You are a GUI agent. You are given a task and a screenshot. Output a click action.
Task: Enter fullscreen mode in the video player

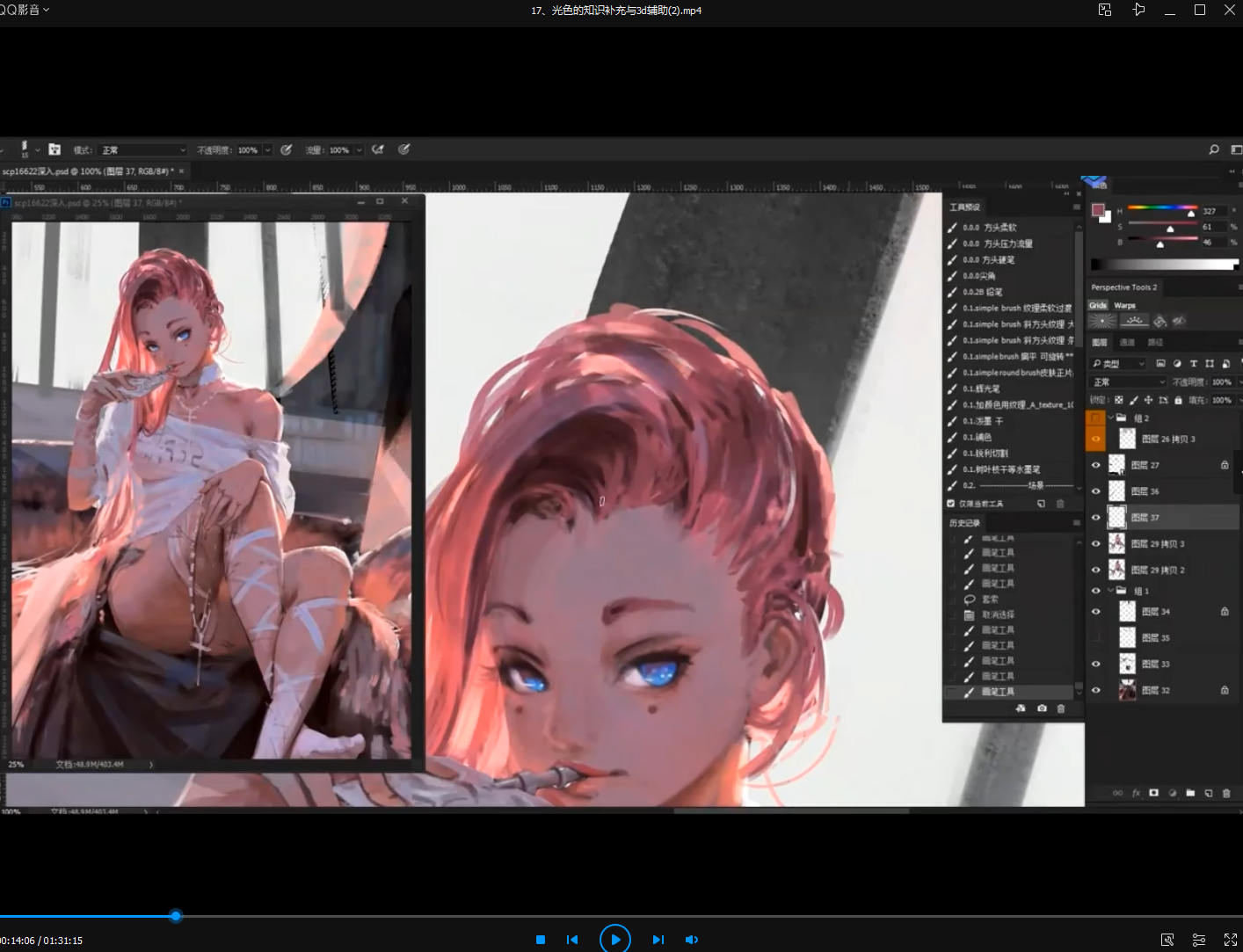point(1230,940)
